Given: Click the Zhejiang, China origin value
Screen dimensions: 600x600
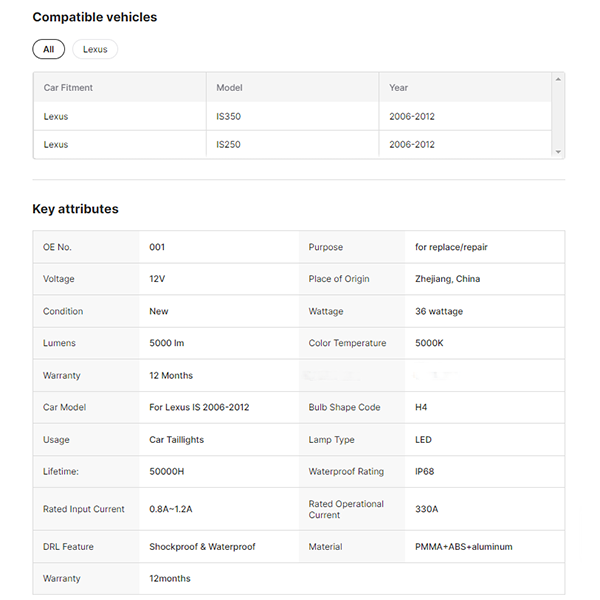Looking at the screenshot, I should 447,279.
